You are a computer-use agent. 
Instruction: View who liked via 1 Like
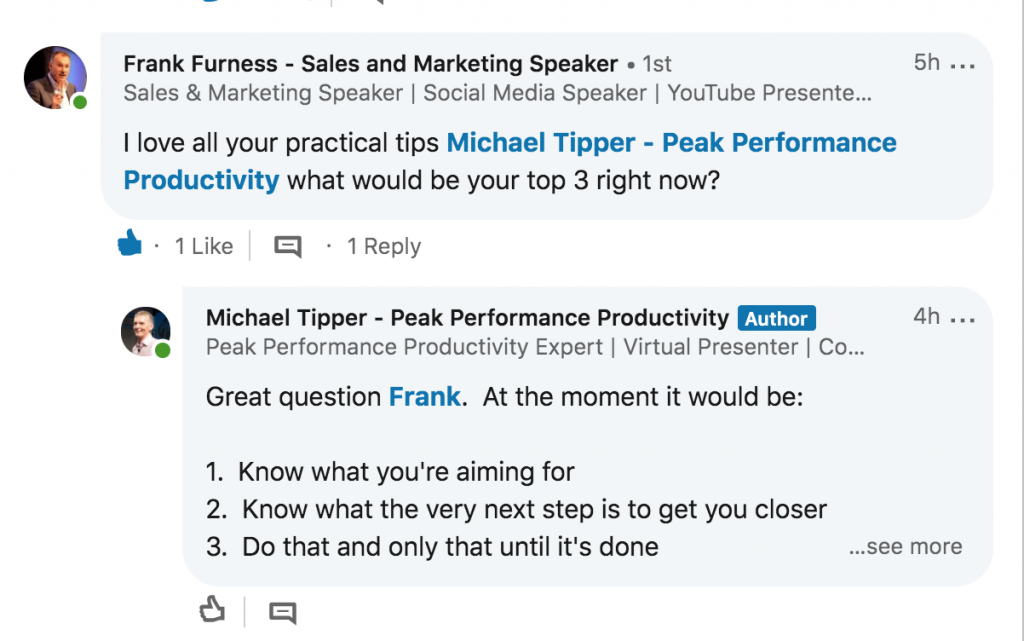(x=204, y=246)
